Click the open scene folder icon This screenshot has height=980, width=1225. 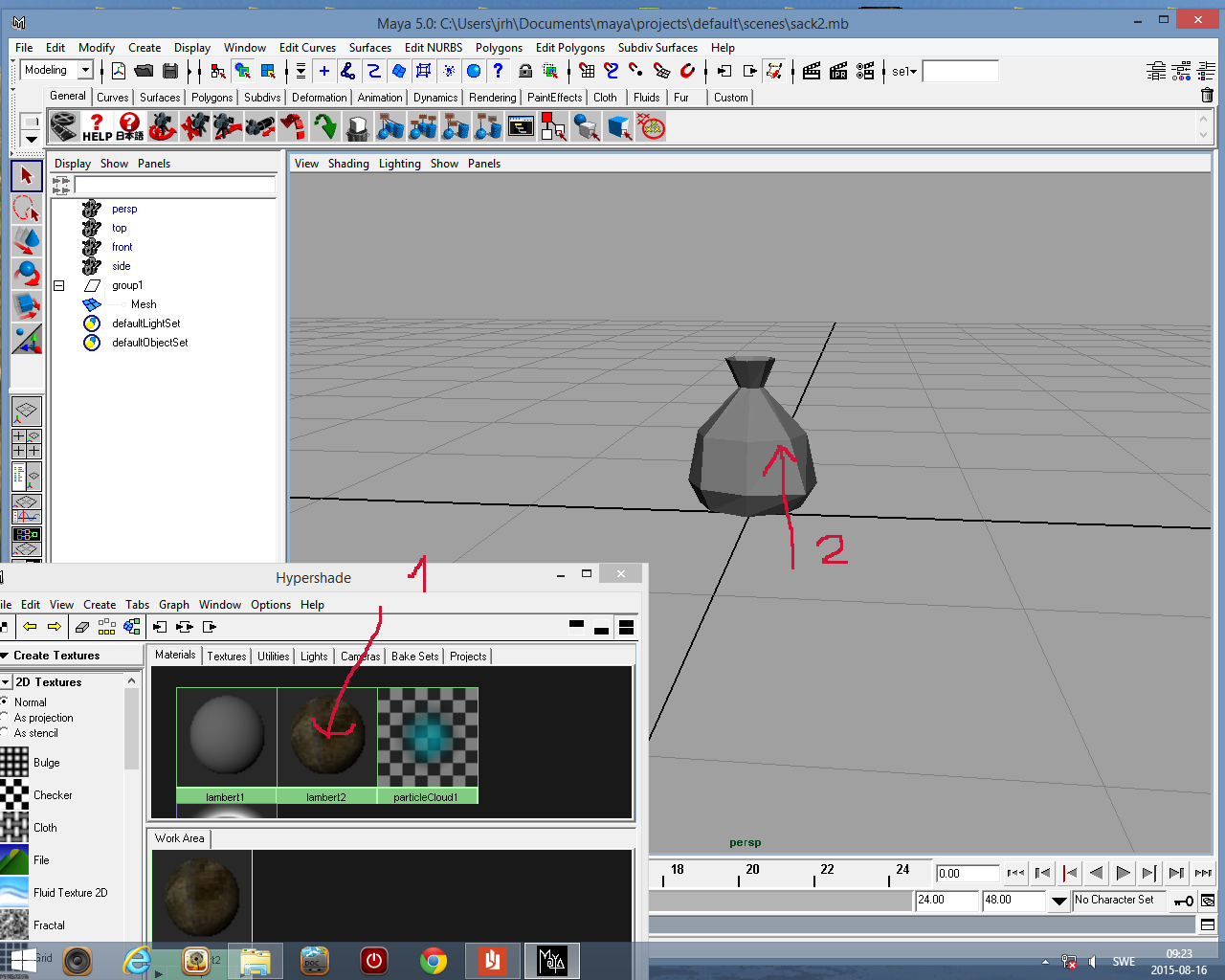pos(145,71)
